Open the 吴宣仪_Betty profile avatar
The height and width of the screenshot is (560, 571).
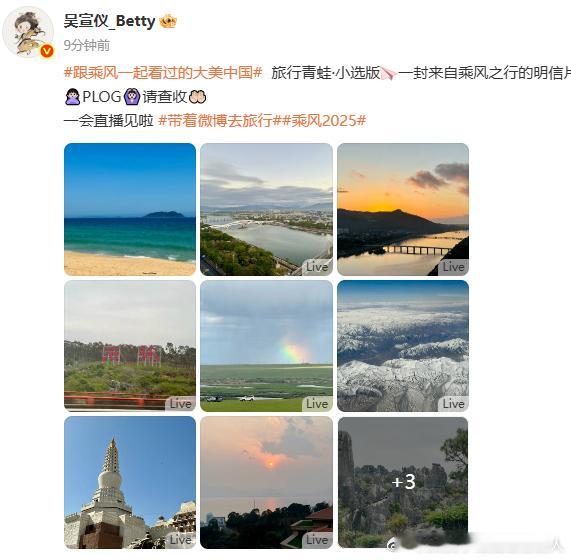pyautogui.click(x=28, y=32)
